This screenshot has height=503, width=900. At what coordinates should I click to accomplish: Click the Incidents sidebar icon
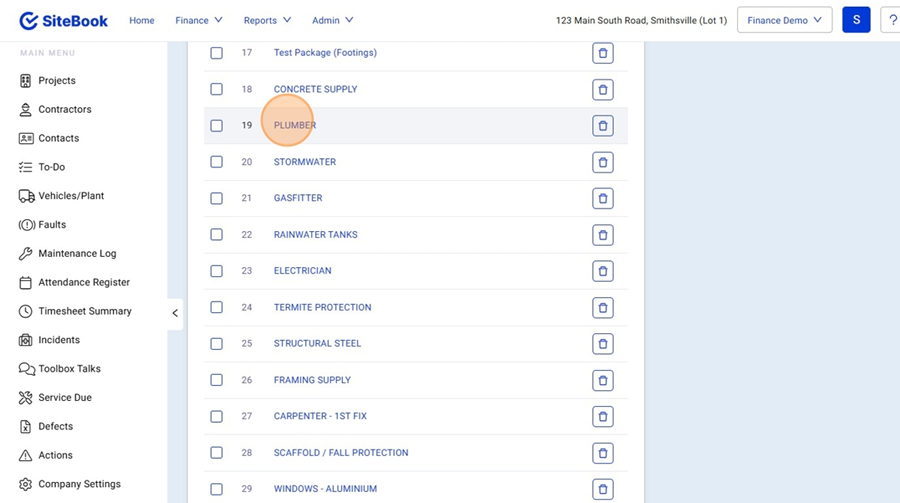pos(26,340)
